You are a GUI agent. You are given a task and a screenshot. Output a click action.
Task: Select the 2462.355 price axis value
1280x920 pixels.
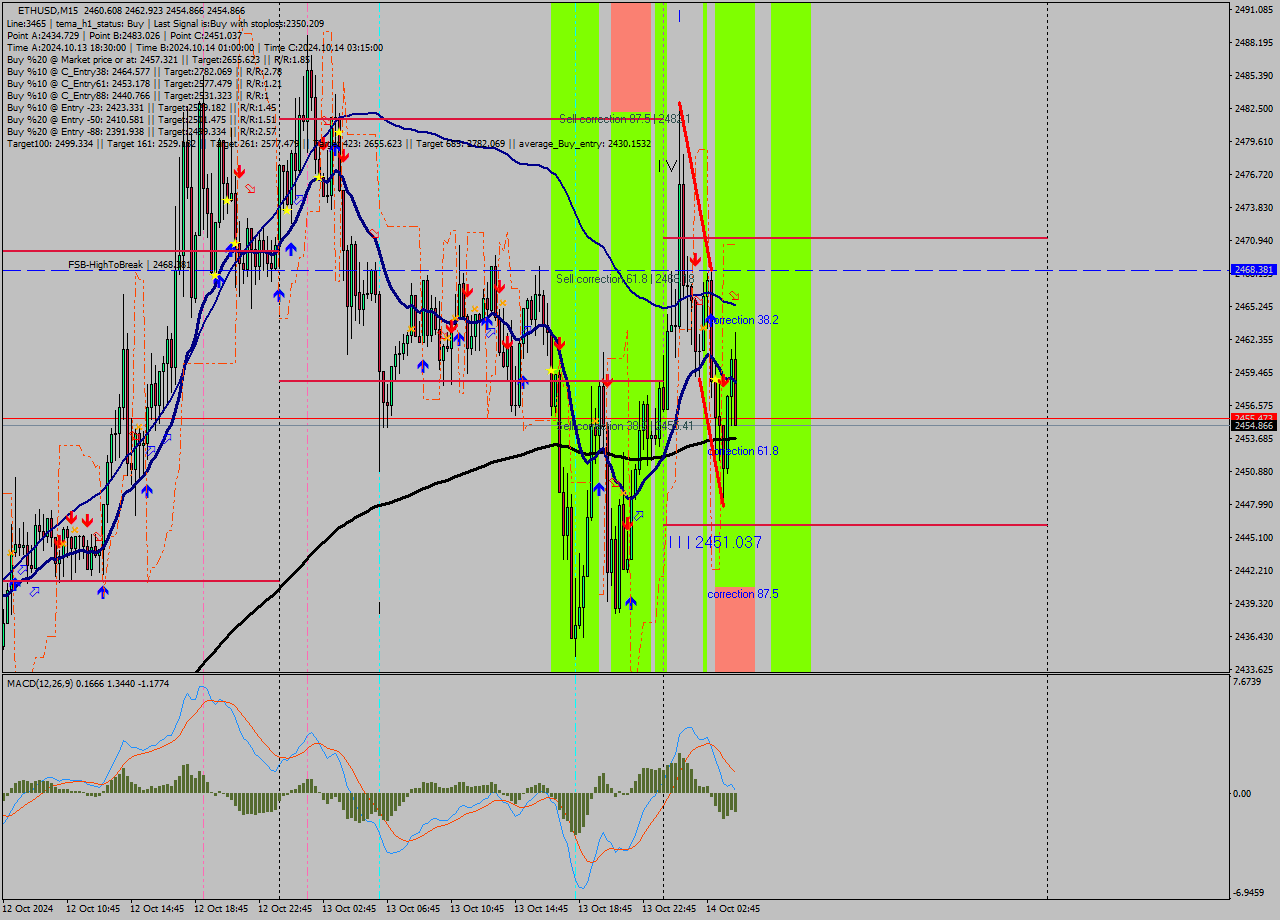1254,339
